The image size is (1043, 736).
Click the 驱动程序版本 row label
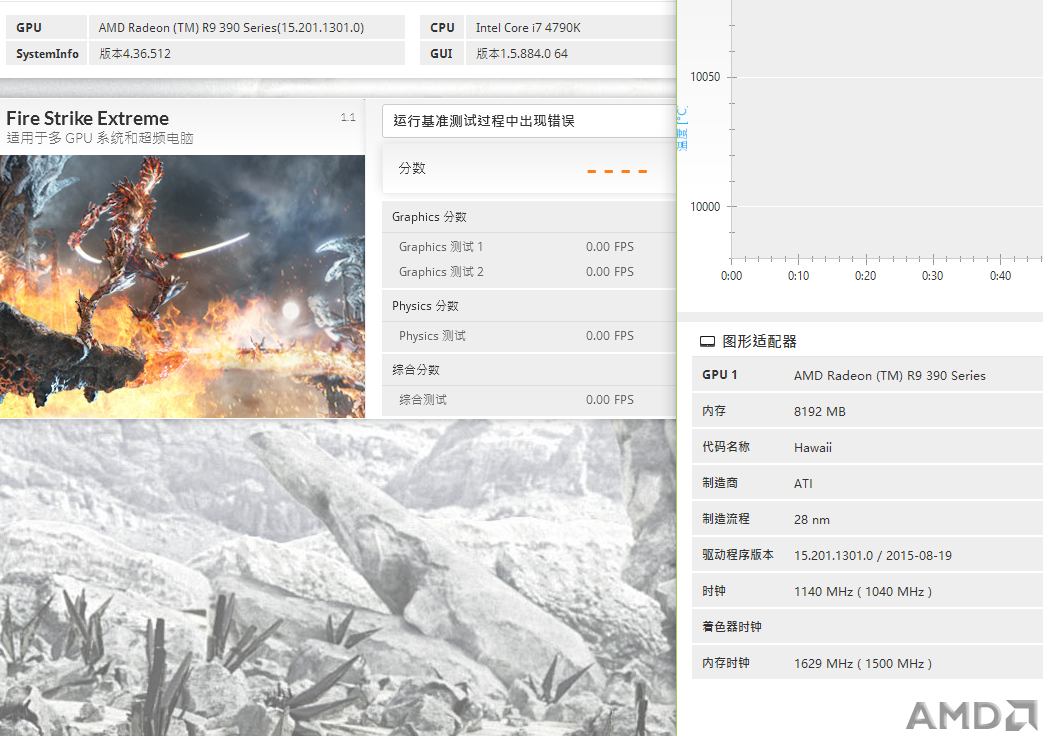tap(738, 555)
